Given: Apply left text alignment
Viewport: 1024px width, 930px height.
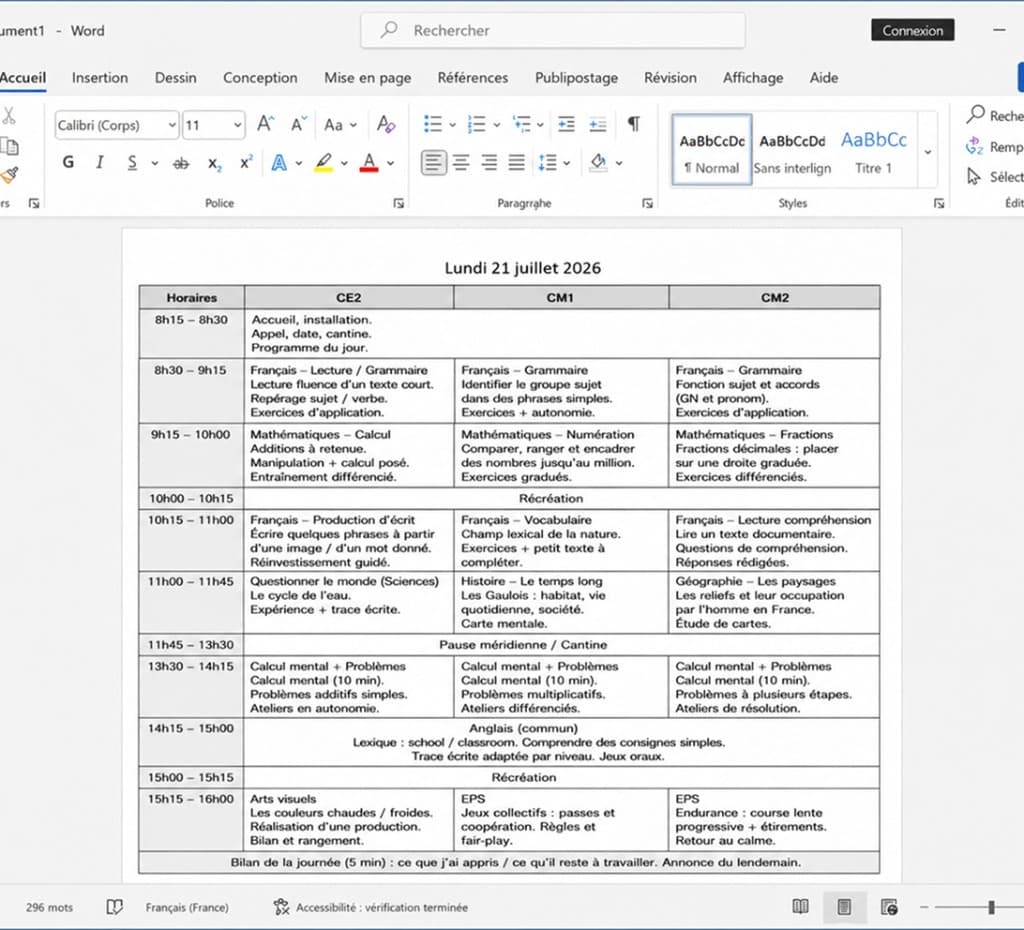Looking at the screenshot, I should coord(434,162).
